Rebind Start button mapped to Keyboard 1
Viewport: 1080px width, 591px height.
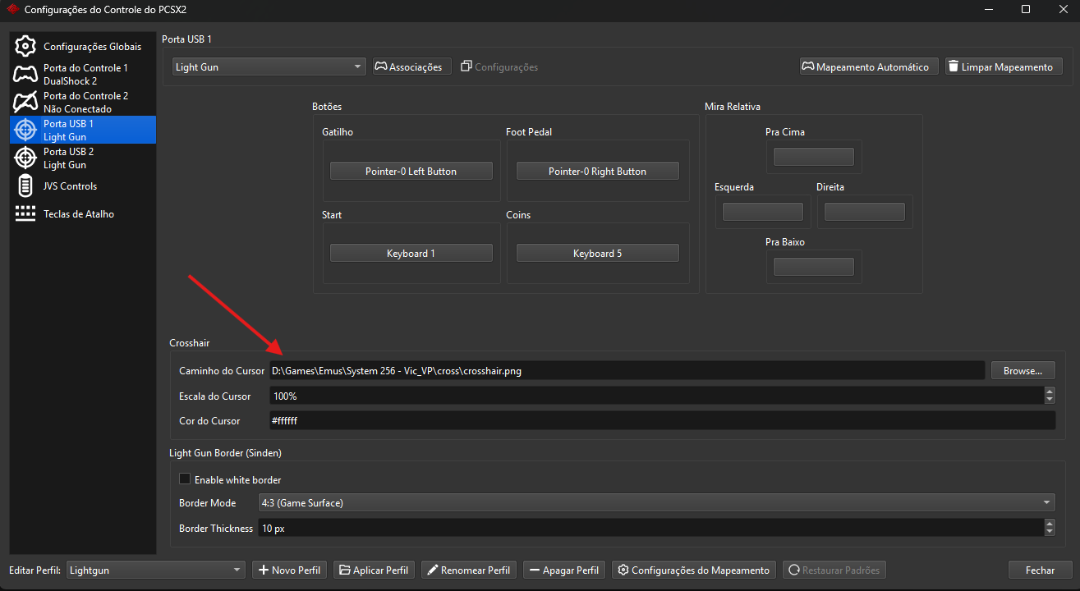point(411,253)
